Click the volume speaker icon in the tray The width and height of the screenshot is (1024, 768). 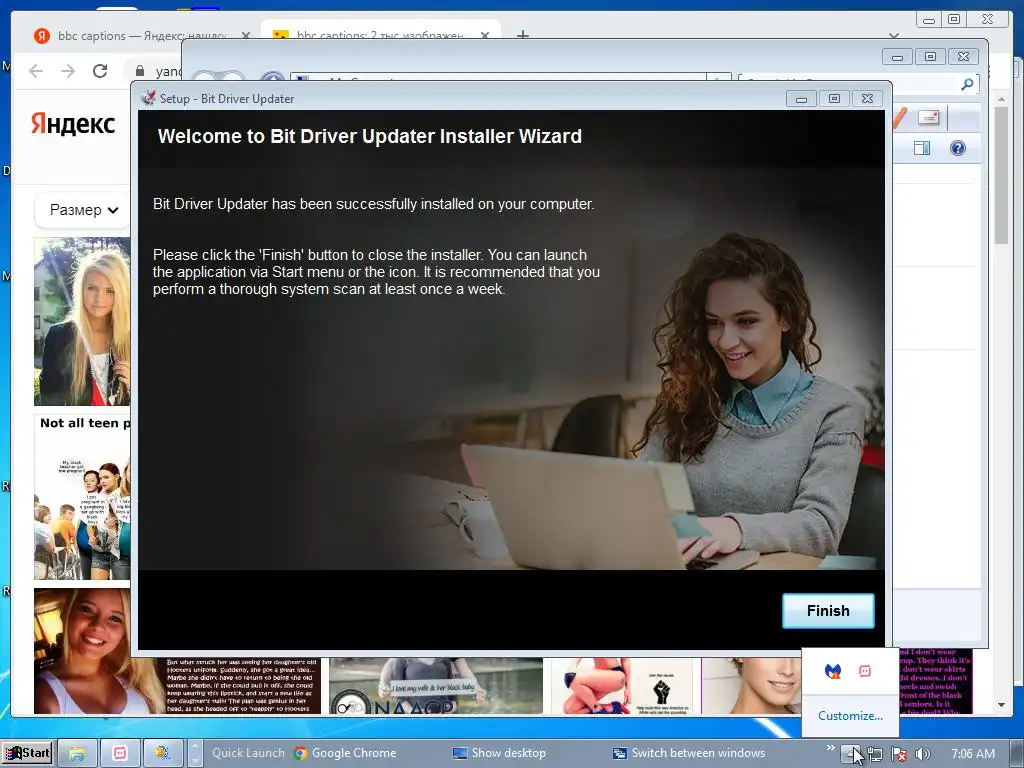(x=923, y=754)
